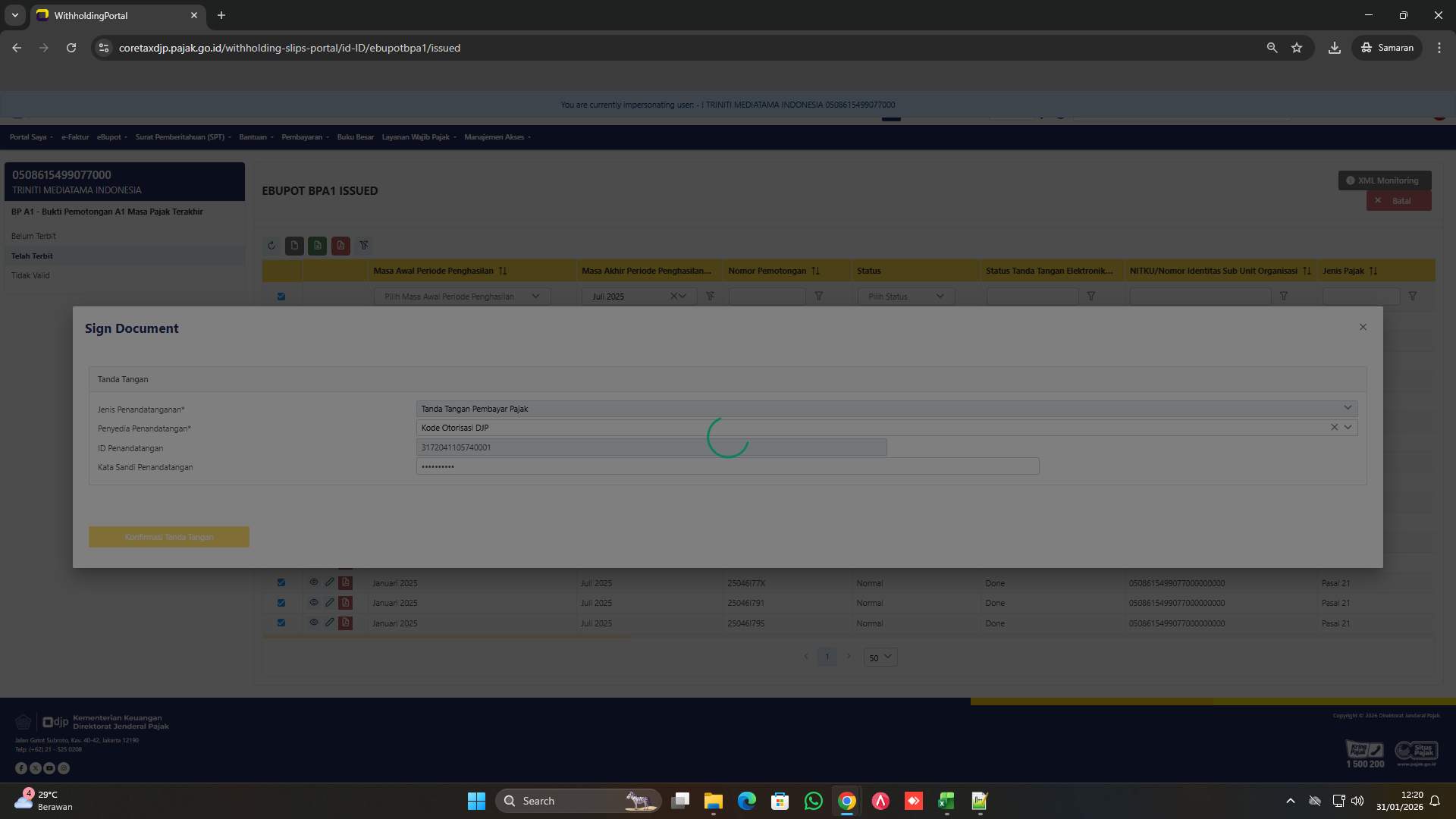
Task: Toggle the select-all checkbox in header
Action: 281,296
